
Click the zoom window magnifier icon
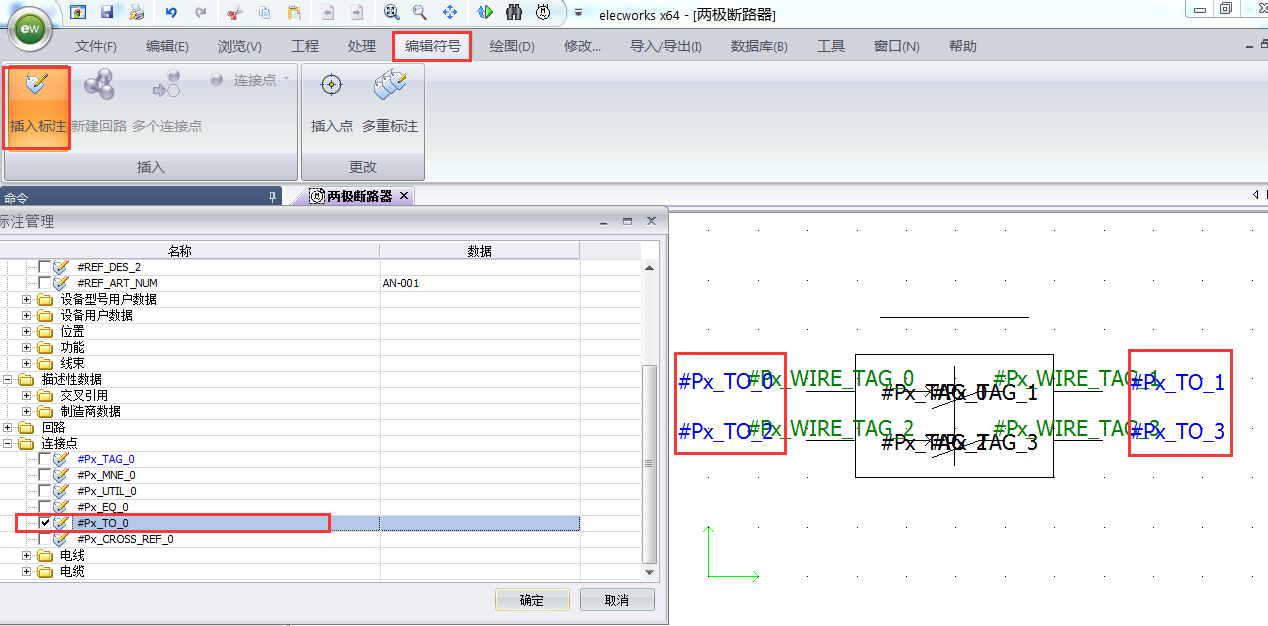tap(420, 12)
